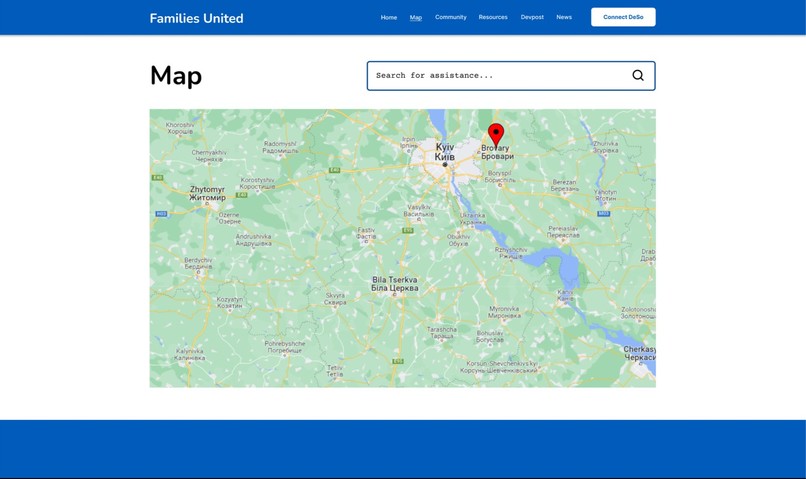Click the Tarashcha label on map
This screenshot has width=806, height=479.
click(x=442, y=332)
